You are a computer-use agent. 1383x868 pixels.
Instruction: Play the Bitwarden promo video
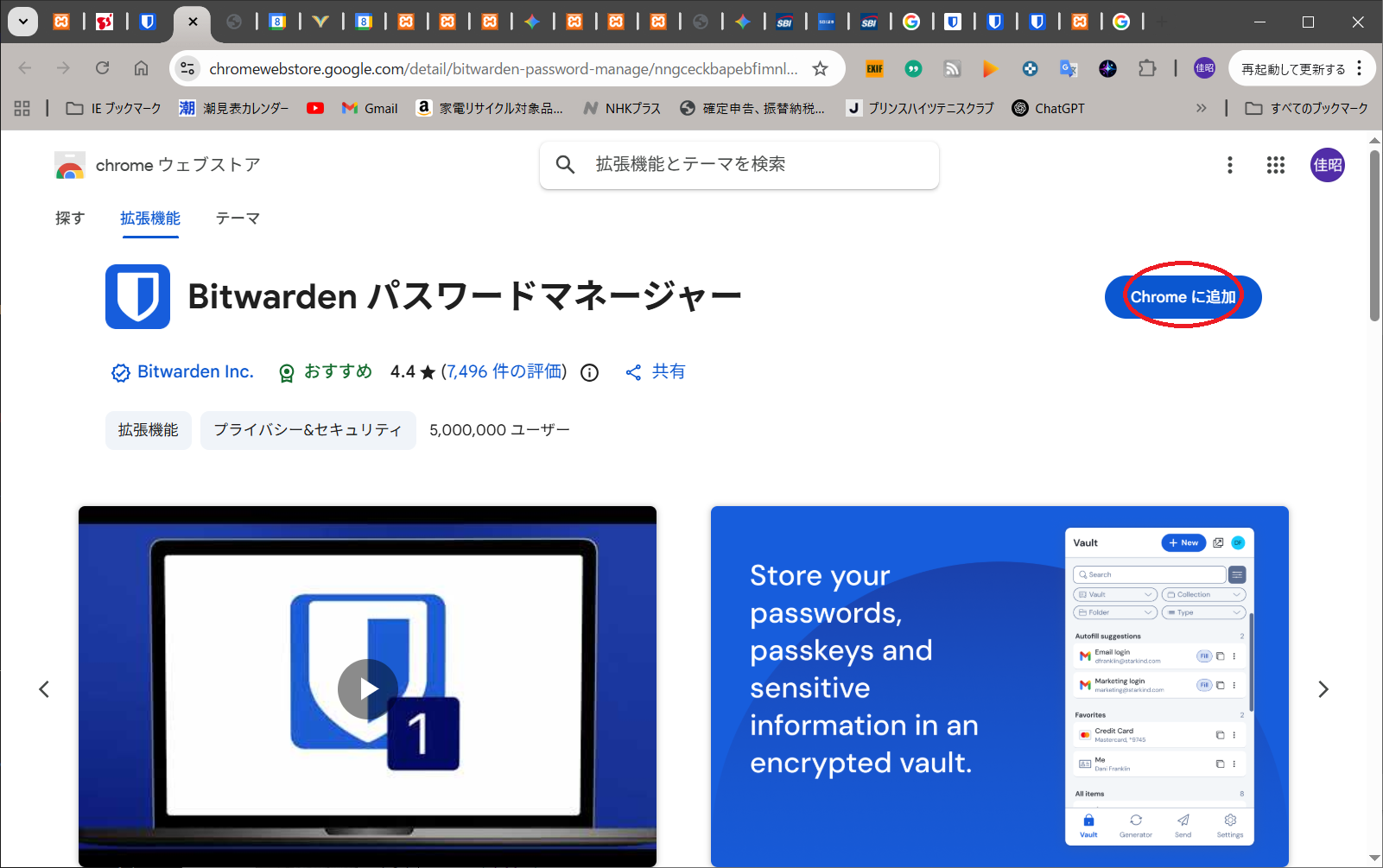[x=367, y=688]
